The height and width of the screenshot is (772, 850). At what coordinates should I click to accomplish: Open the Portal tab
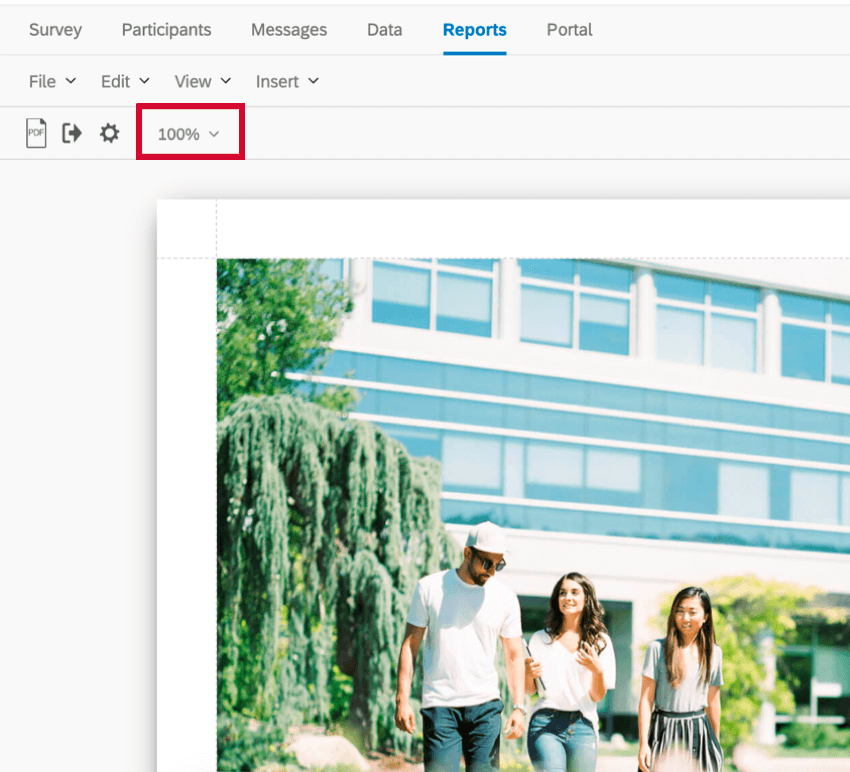click(569, 30)
